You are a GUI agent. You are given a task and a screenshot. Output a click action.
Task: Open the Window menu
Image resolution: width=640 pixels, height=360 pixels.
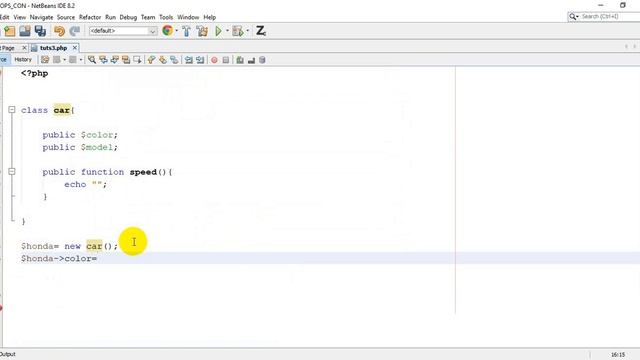188,17
